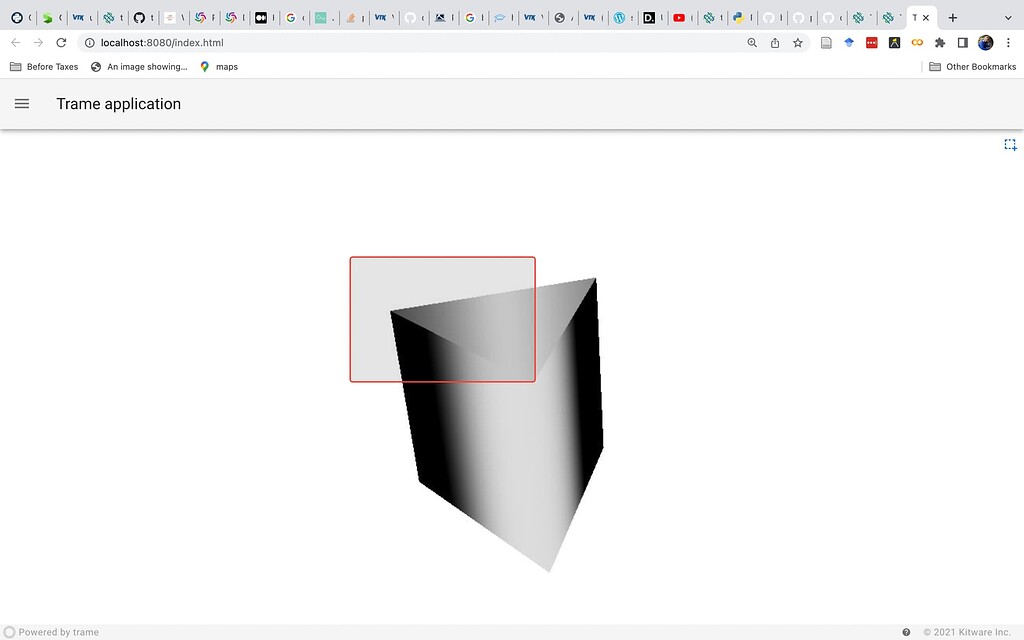Open the Before Taxes bookmark folder
1024x640 pixels.
click(x=44, y=67)
